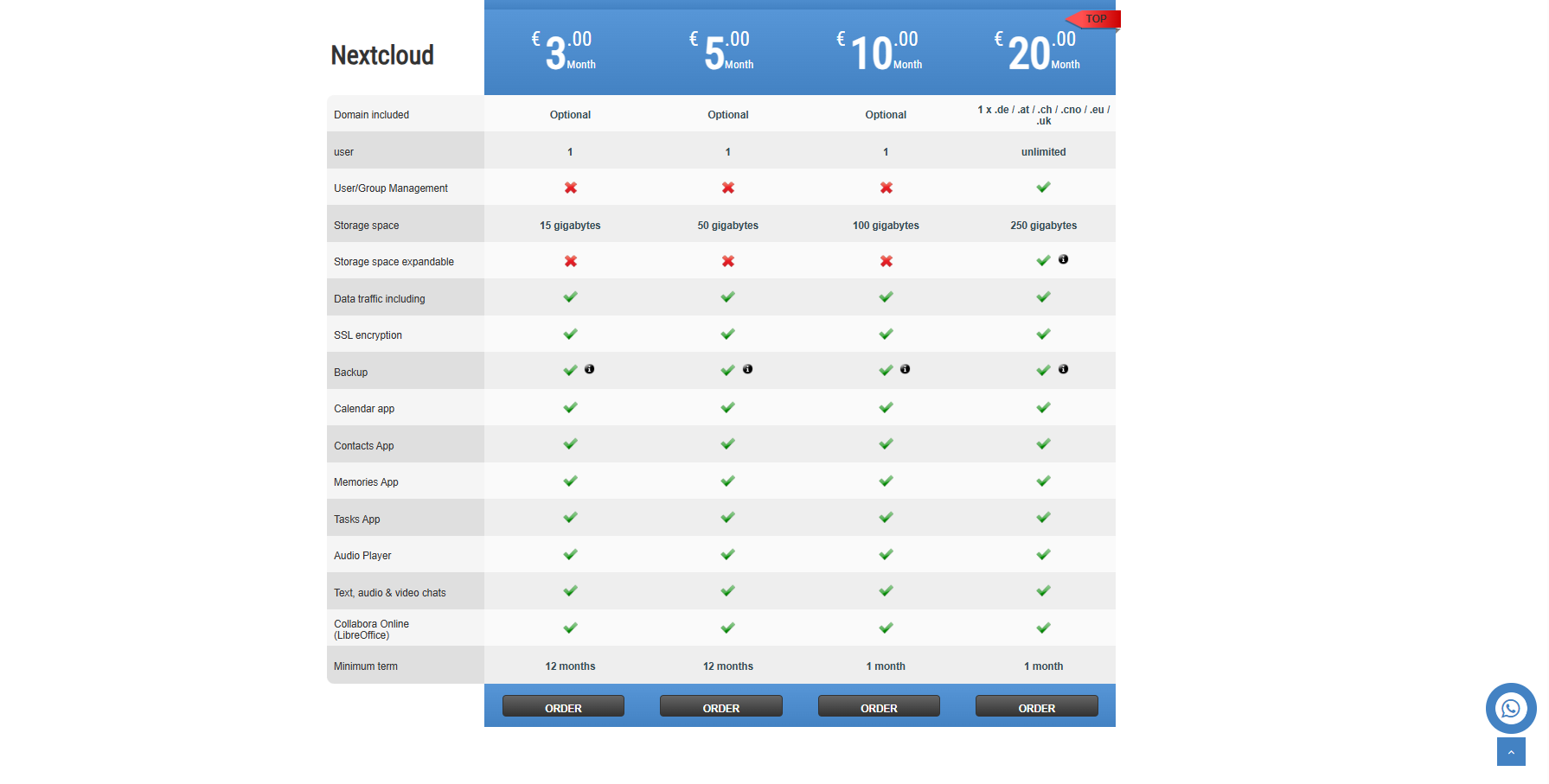Click the 'Calendar app' row label
This screenshot has width=1549, height=784.
tap(364, 409)
